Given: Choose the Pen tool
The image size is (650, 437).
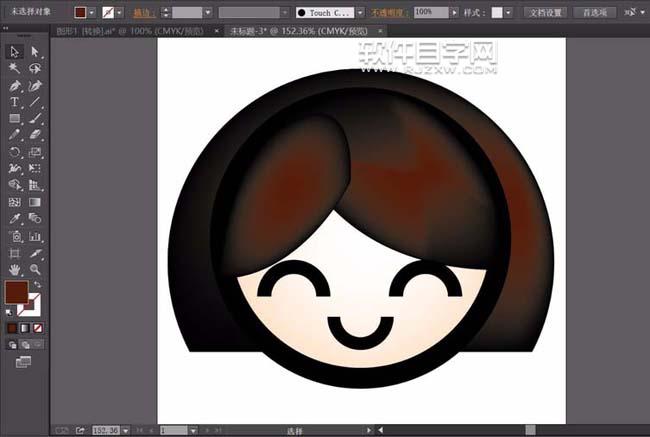Looking at the screenshot, I should [15, 85].
